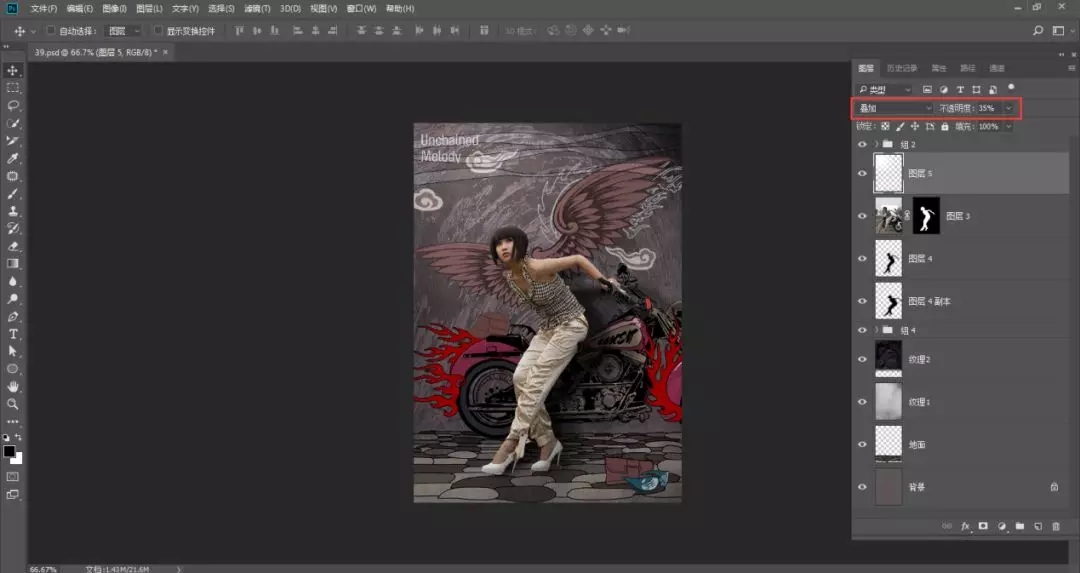Open the 叠加 blend mode dropdown
1080x573 pixels.
(895, 108)
